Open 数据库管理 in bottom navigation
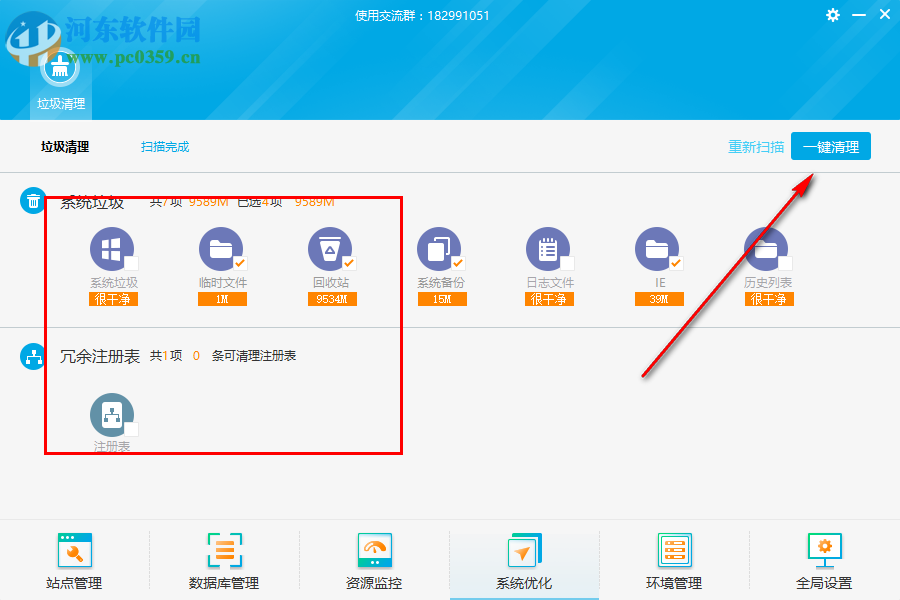 [224, 561]
